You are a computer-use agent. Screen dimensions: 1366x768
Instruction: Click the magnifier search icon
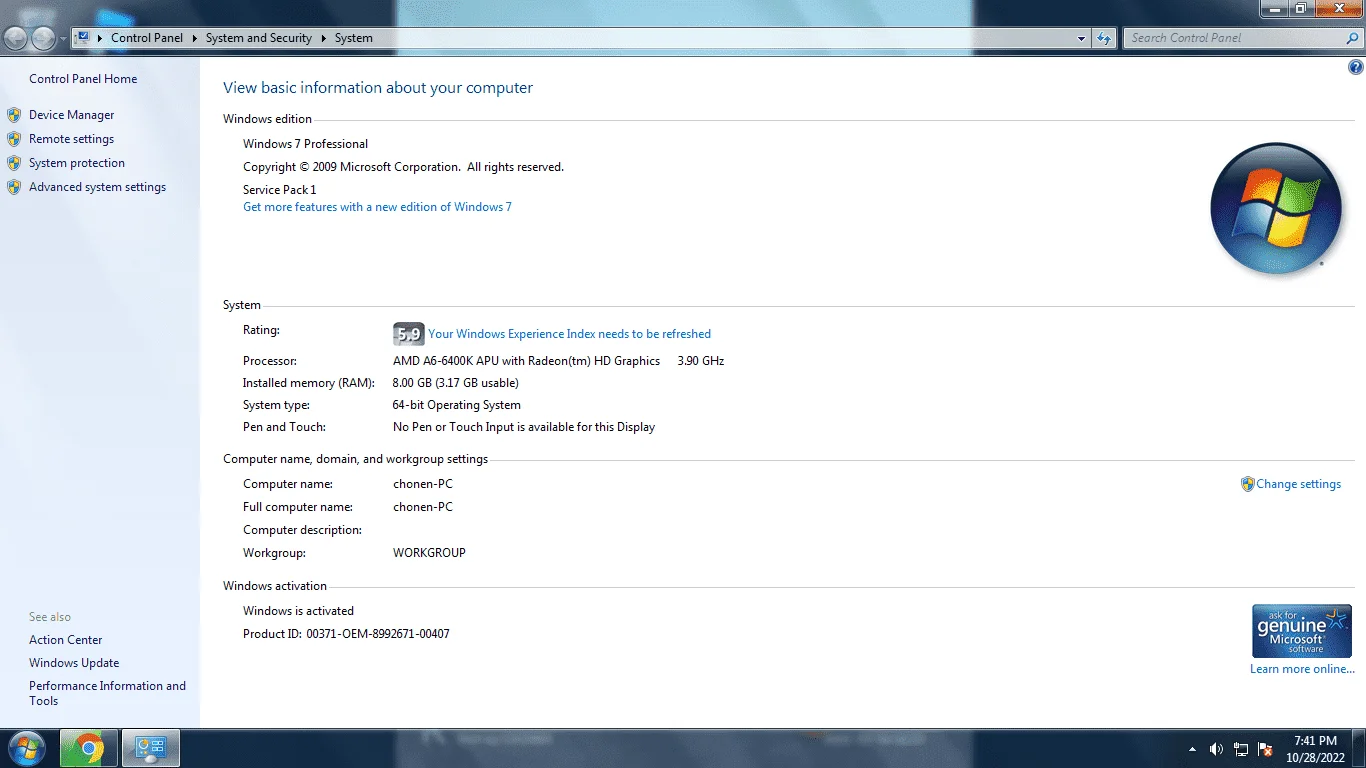pyautogui.click(x=1353, y=38)
